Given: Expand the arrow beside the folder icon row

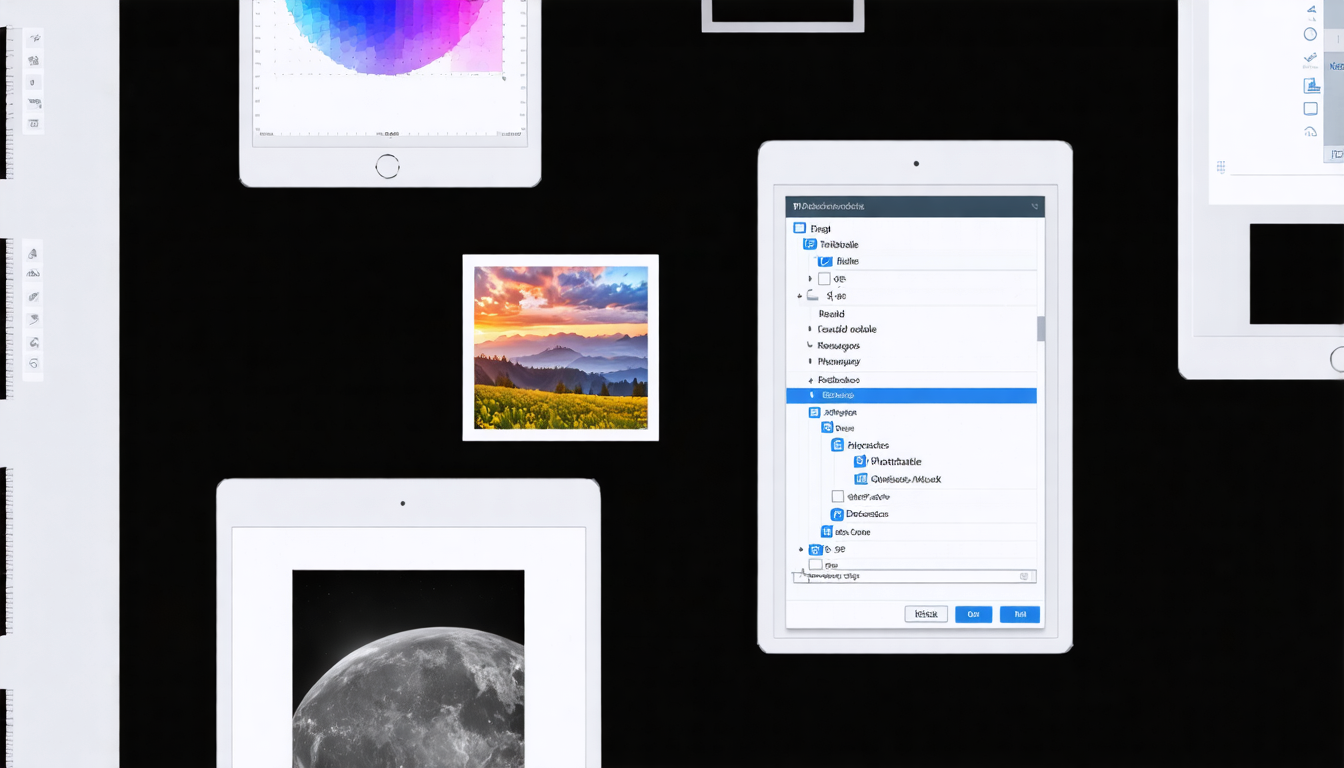Looking at the screenshot, I should coord(799,296).
